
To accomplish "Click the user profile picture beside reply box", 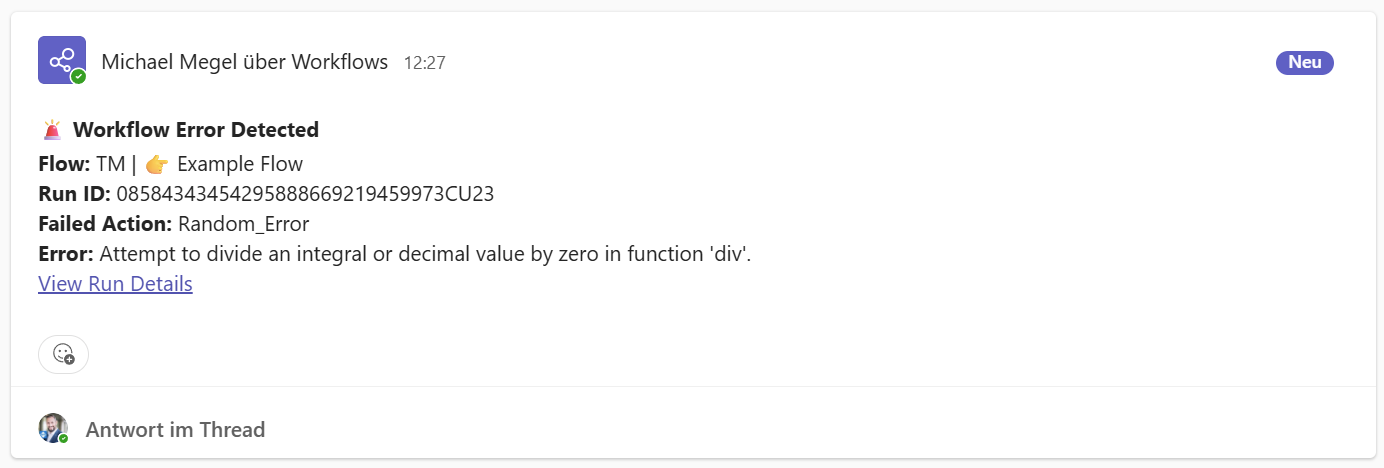I will (x=52, y=428).
